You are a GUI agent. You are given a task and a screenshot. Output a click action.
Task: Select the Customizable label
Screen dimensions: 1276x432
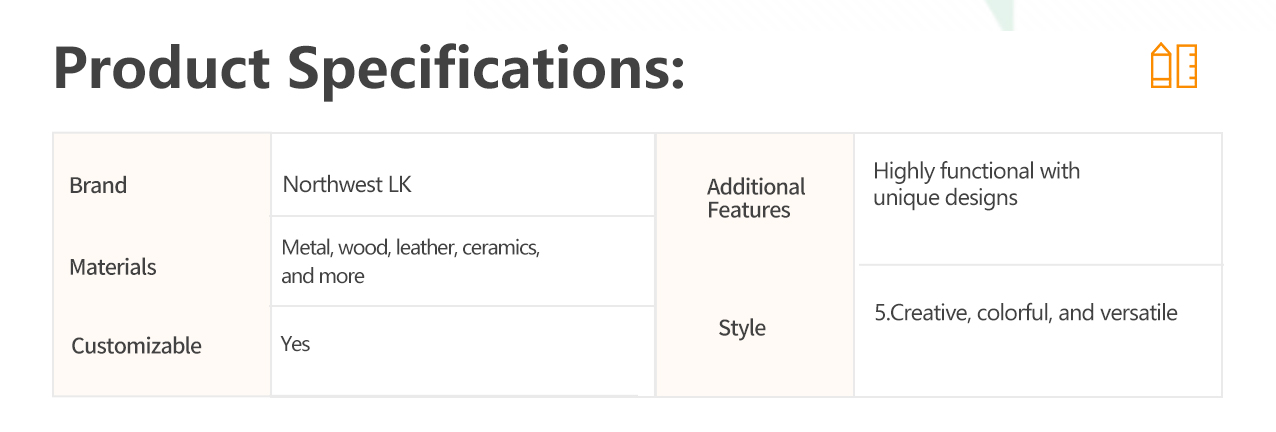136,346
